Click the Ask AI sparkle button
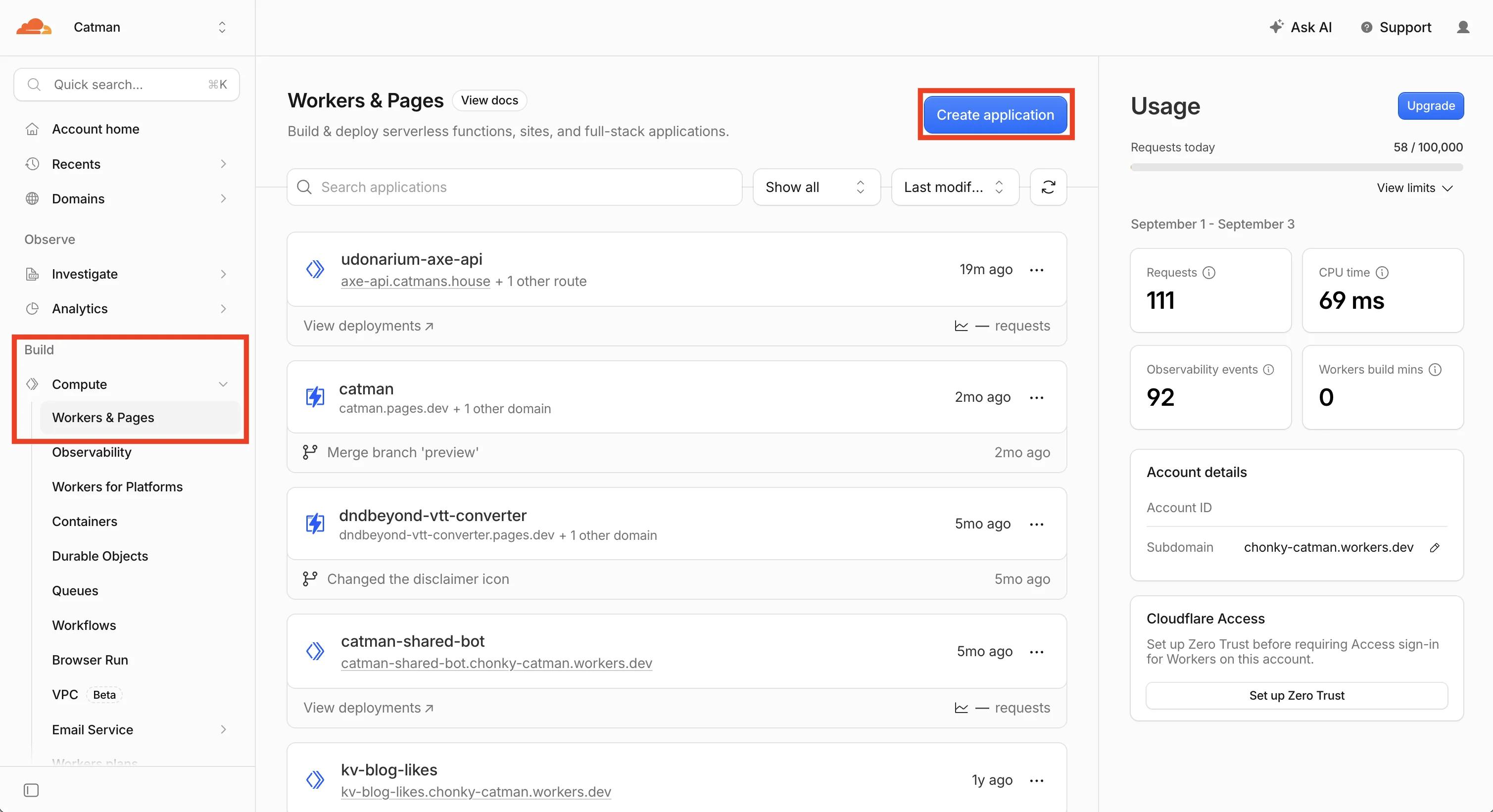1493x812 pixels. 1300,27
